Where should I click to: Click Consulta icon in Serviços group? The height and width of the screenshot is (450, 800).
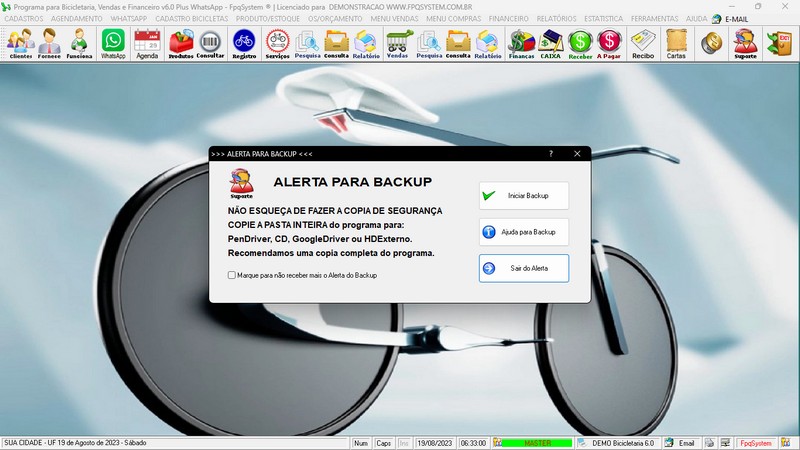(x=336, y=44)
